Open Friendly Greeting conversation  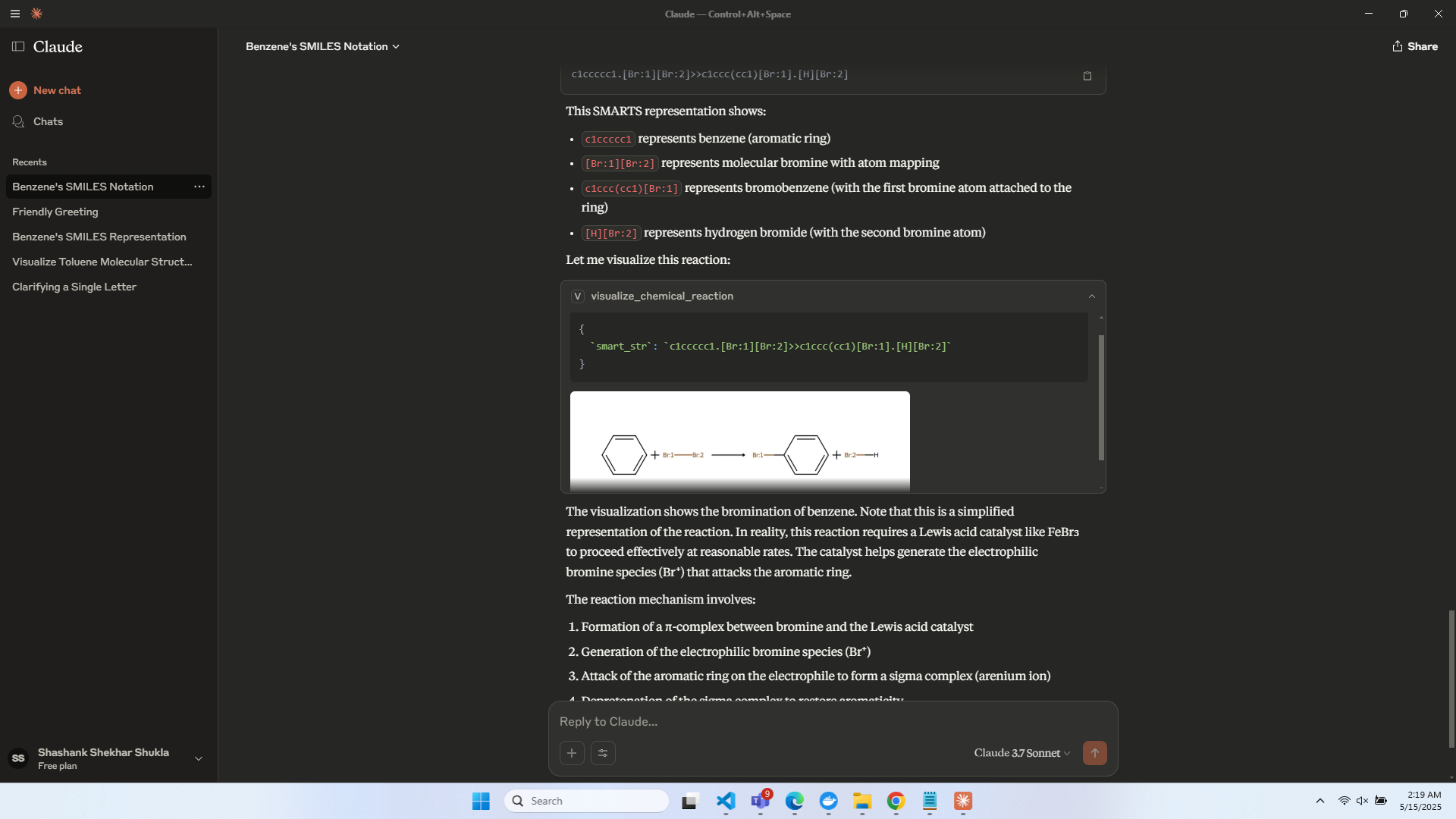55,212
